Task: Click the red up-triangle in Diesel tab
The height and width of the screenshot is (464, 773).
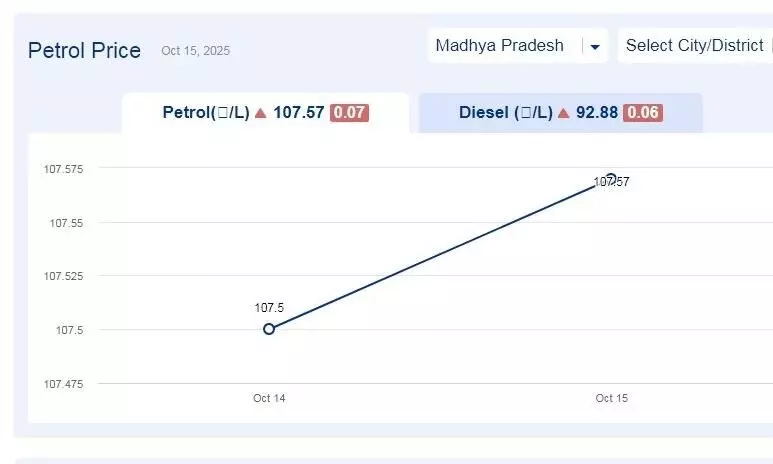Action: click(563, 113)
